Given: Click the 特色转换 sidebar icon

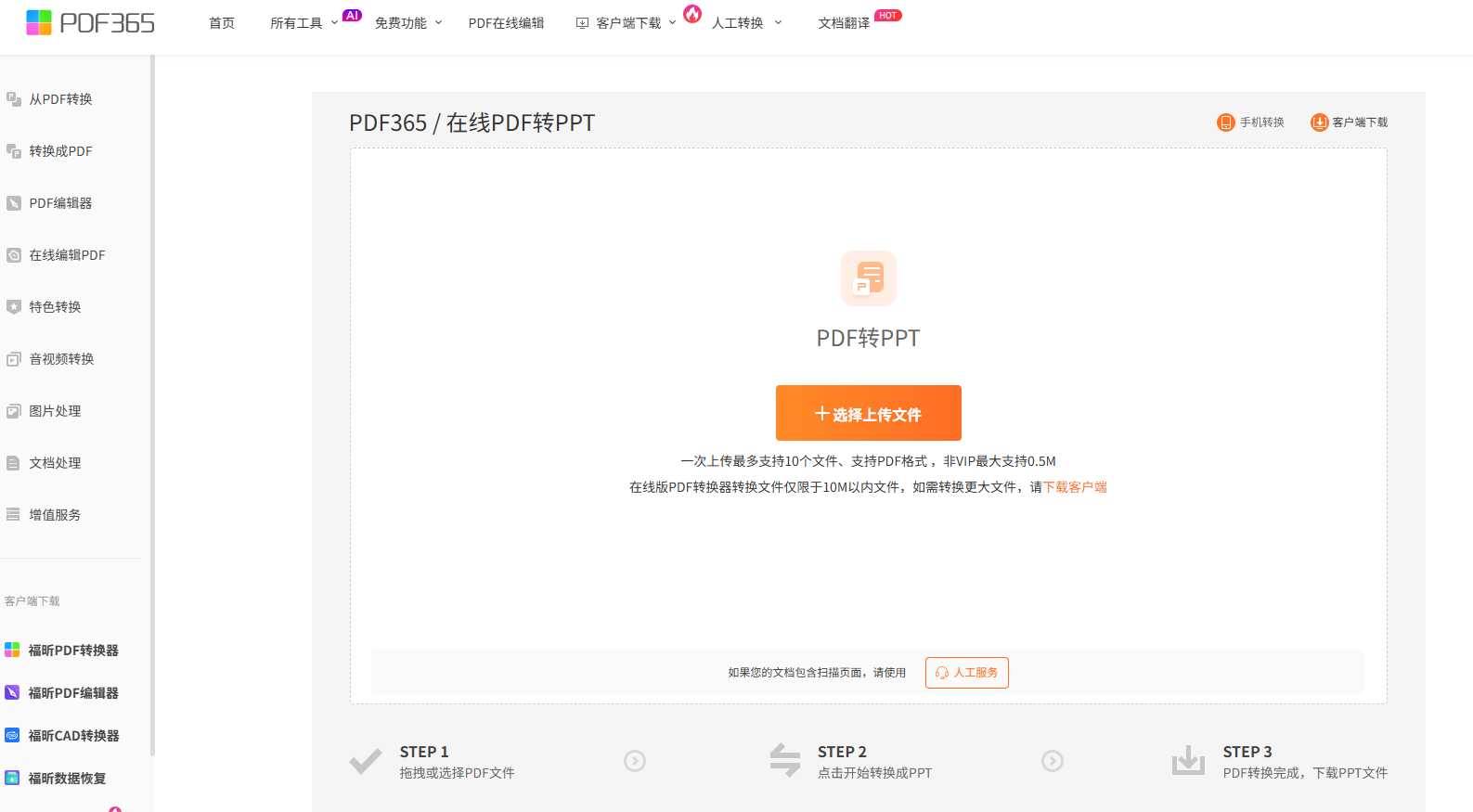Looking at the screenshot, I should coord(14,307).
